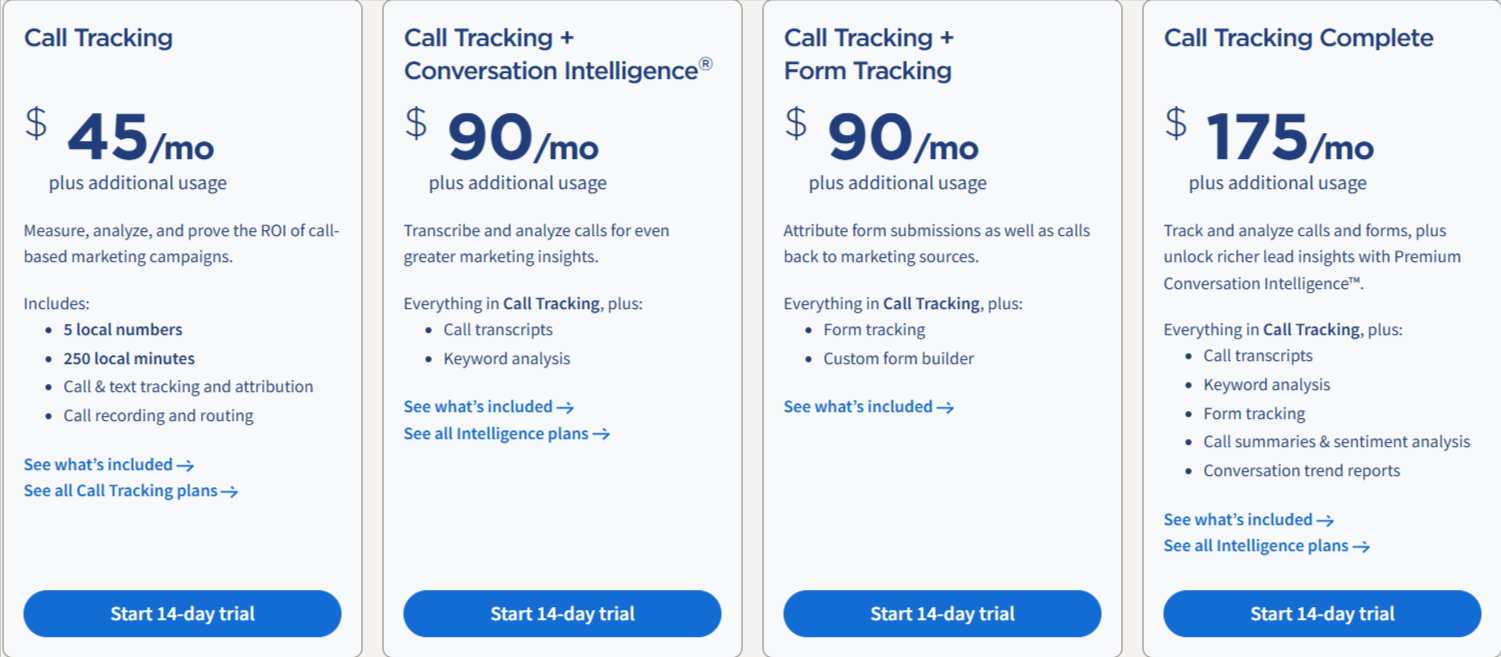
Task: Click 'Call summaries & sentiment analysis' list item
Action: (1336, 442)
